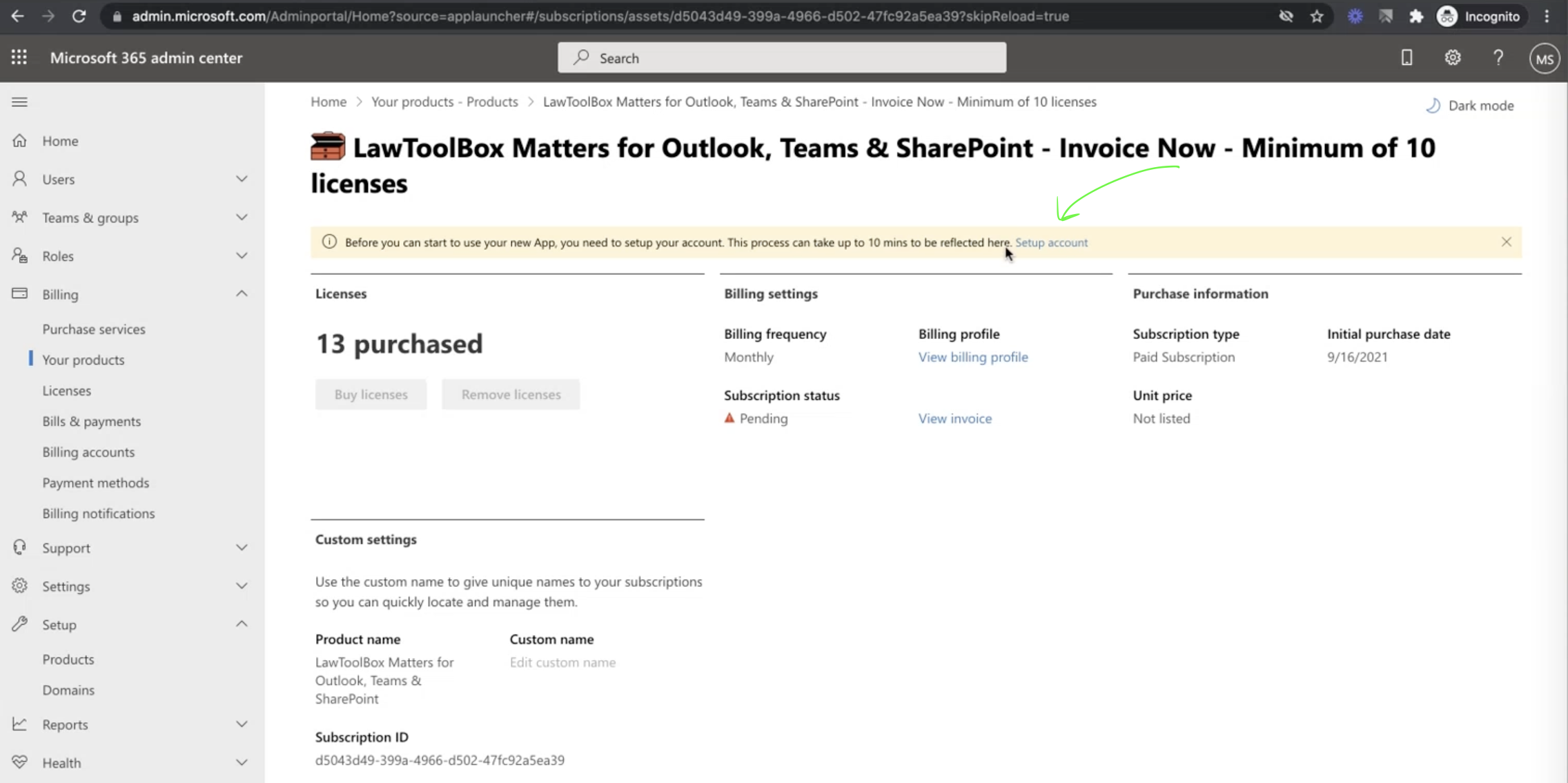Click the Buy licenses button
The image size is (1568, 783).
371,394
